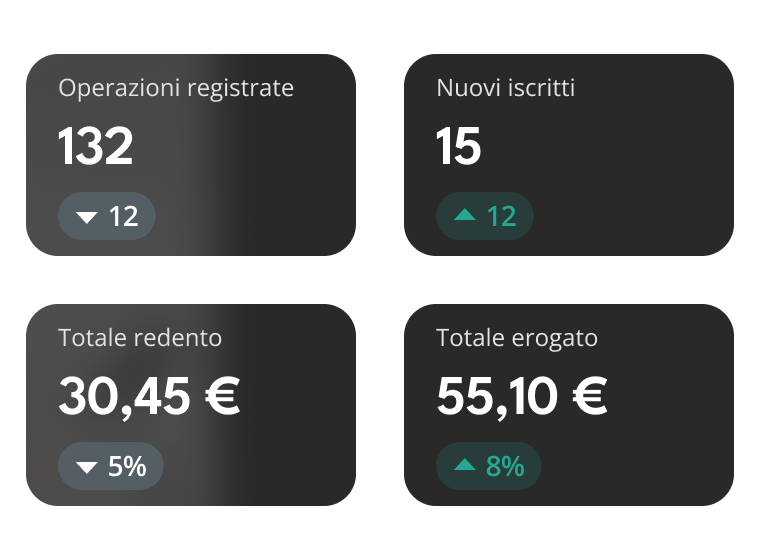Click the 8% text in Totale erogato card
This screenshot has width=760, height=560.
tap(505, 466)
